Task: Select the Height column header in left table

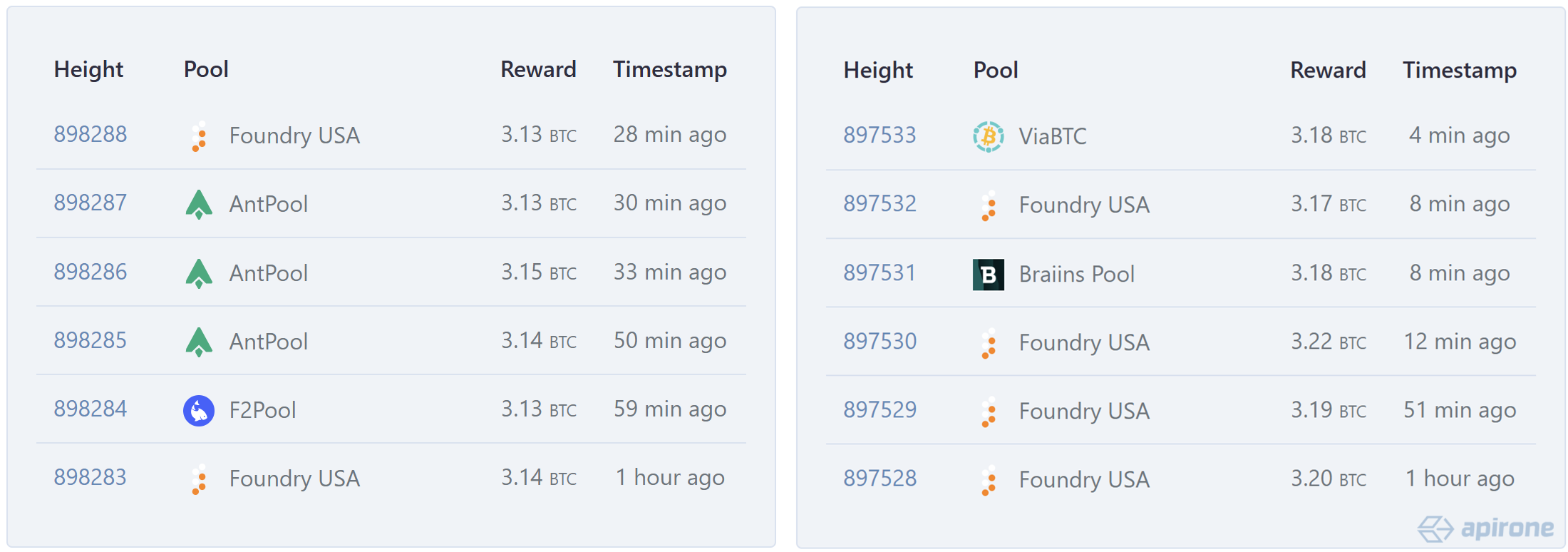Action: coord(88,69)
